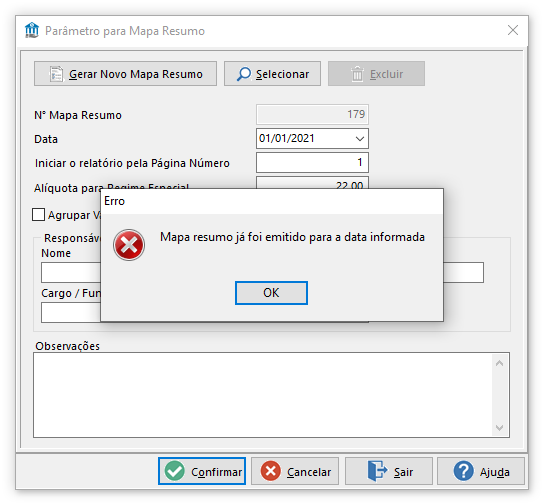Click the exit door icon on Sair
The height and width of the screenshot is (503, 545).
pyautogui.click(x=377, y=471)
